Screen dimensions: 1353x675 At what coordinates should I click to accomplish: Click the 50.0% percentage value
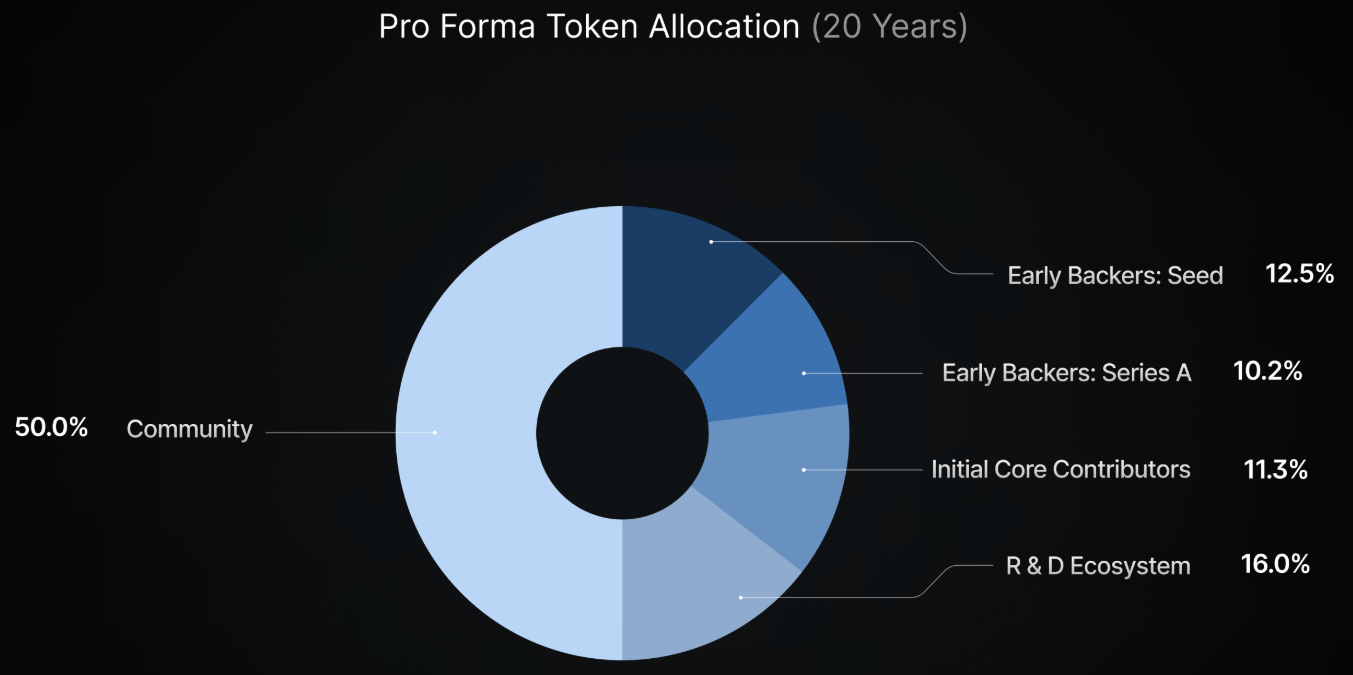[52, 428]
